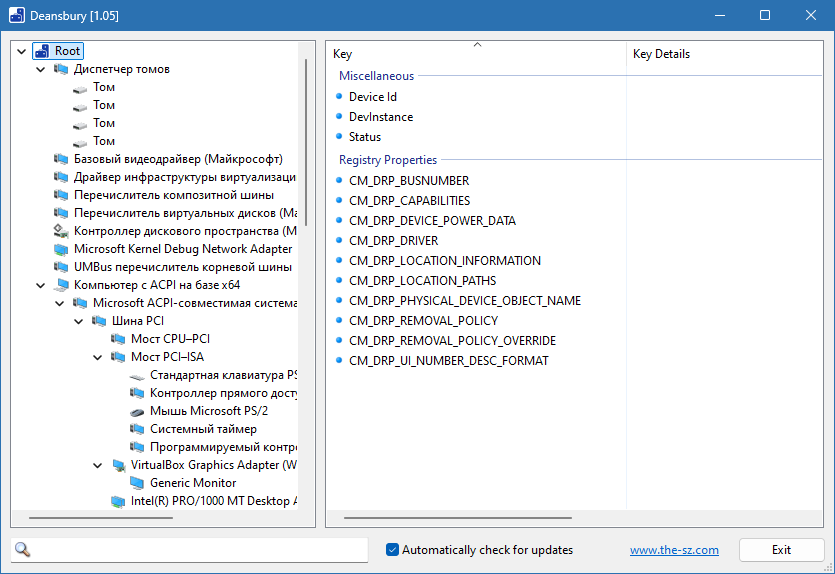Click the Root node icon

click(42, 51)
